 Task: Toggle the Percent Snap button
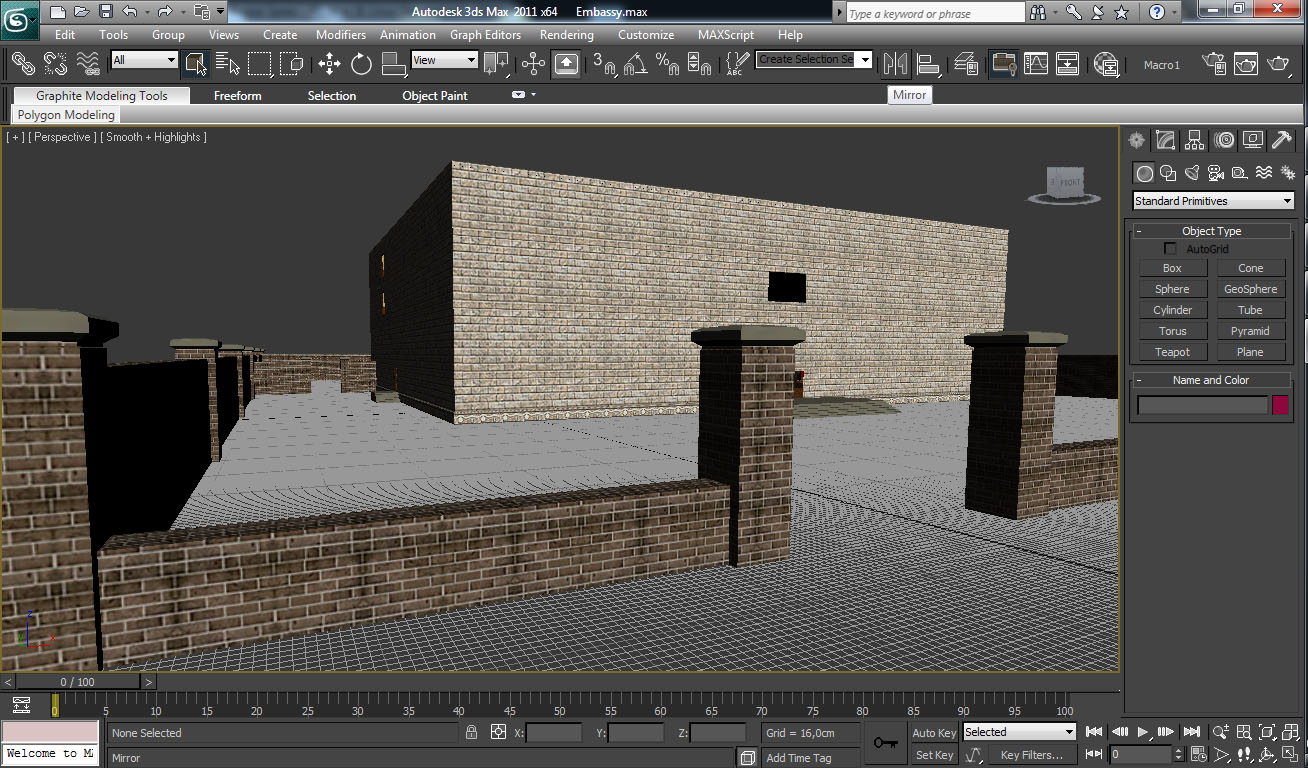coord(667,64)
